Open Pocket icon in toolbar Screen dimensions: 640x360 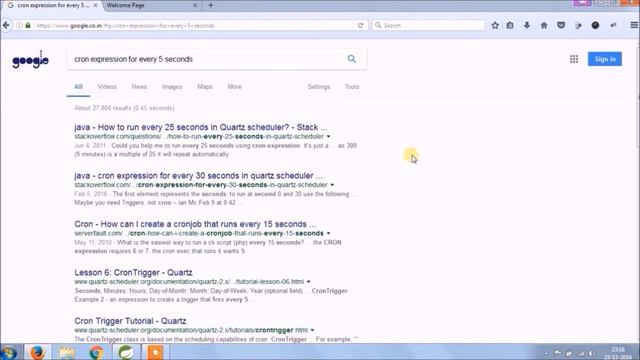tap(561, 25)
